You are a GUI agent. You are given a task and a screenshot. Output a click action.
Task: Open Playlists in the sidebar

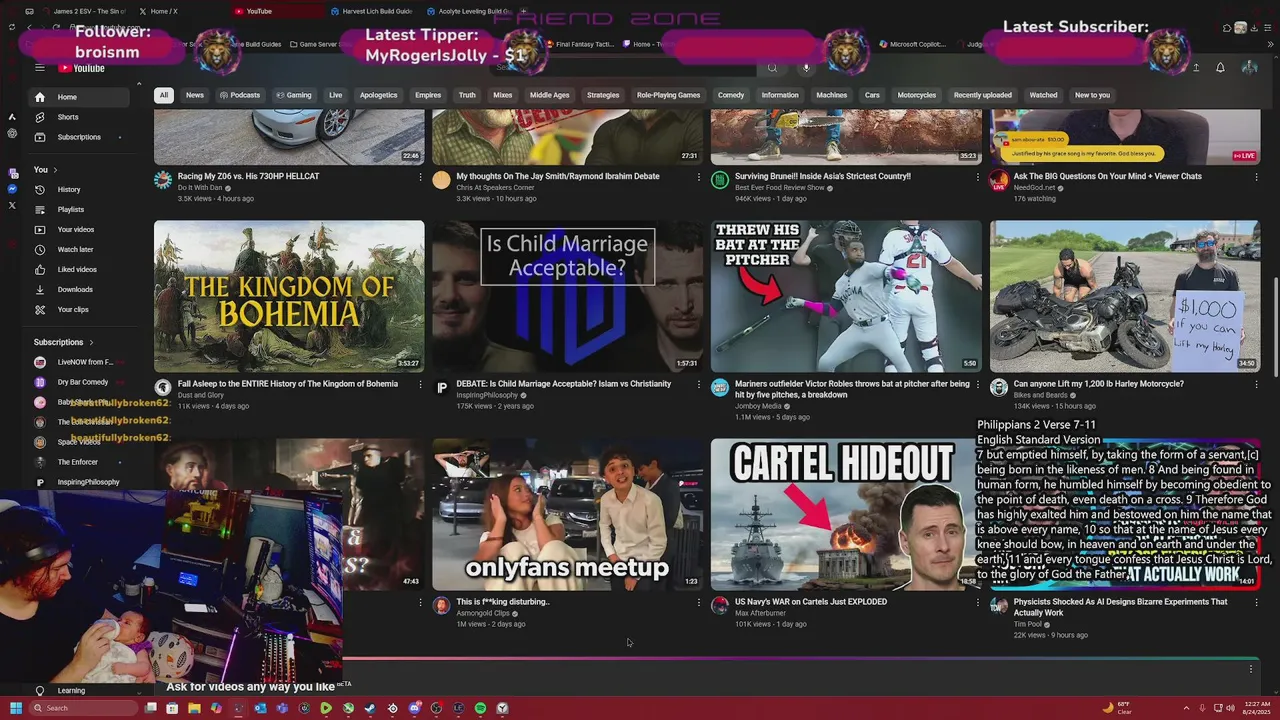[x=80, y=209]
